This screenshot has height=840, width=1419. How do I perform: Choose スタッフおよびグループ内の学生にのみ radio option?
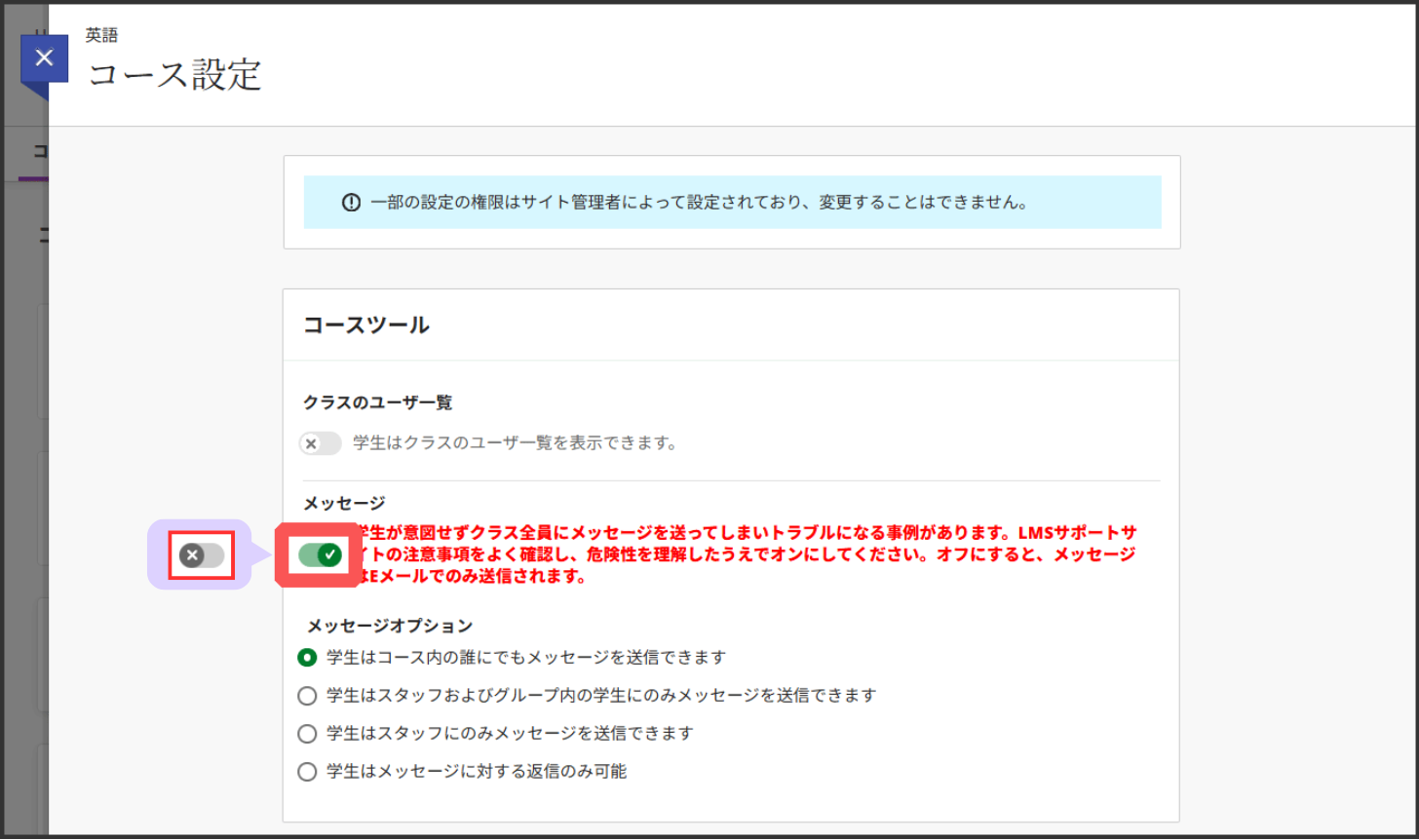[307, 696]
